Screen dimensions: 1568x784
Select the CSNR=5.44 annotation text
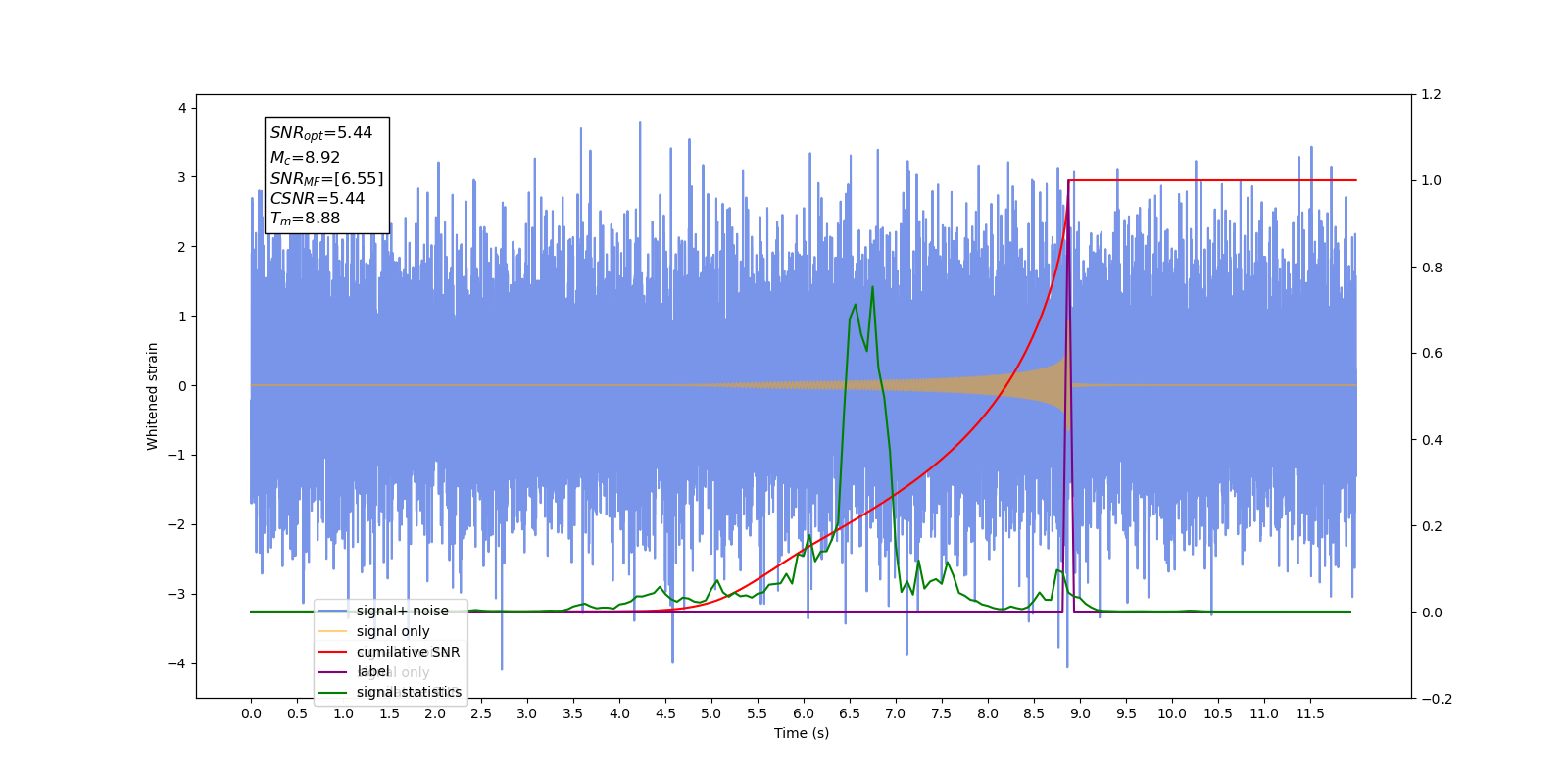tap(318, 198)
